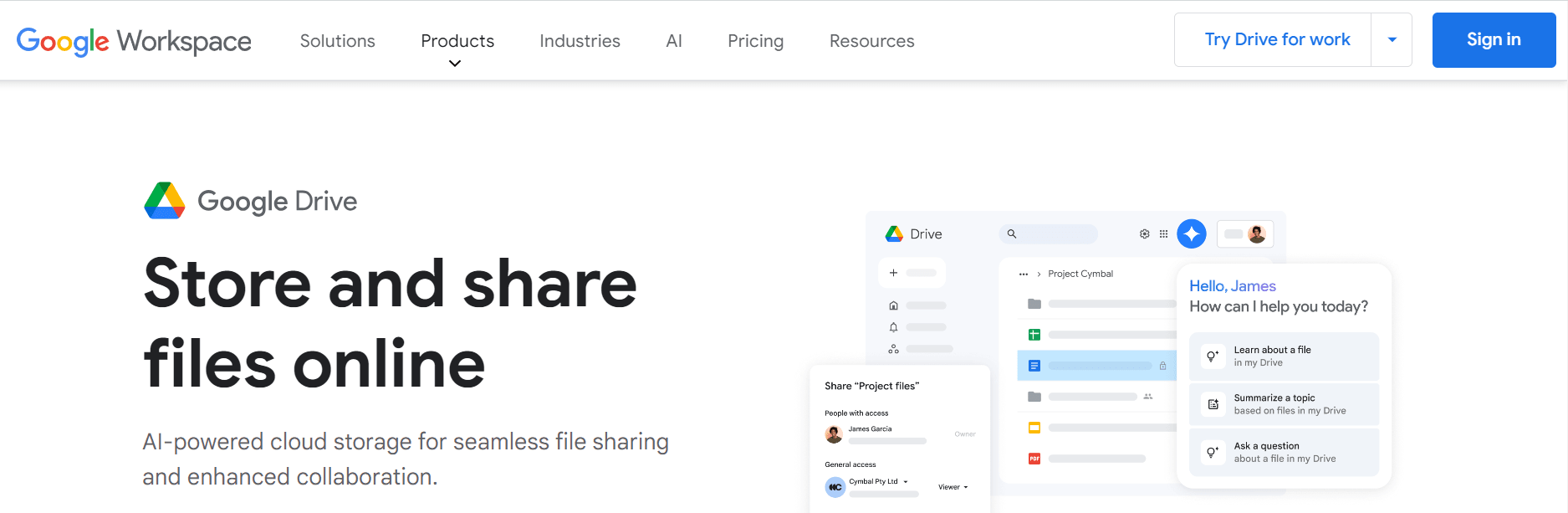The image size is (1568, 513).
Task: Click the Share "Project files" title
Action: [x=871, y=386]
